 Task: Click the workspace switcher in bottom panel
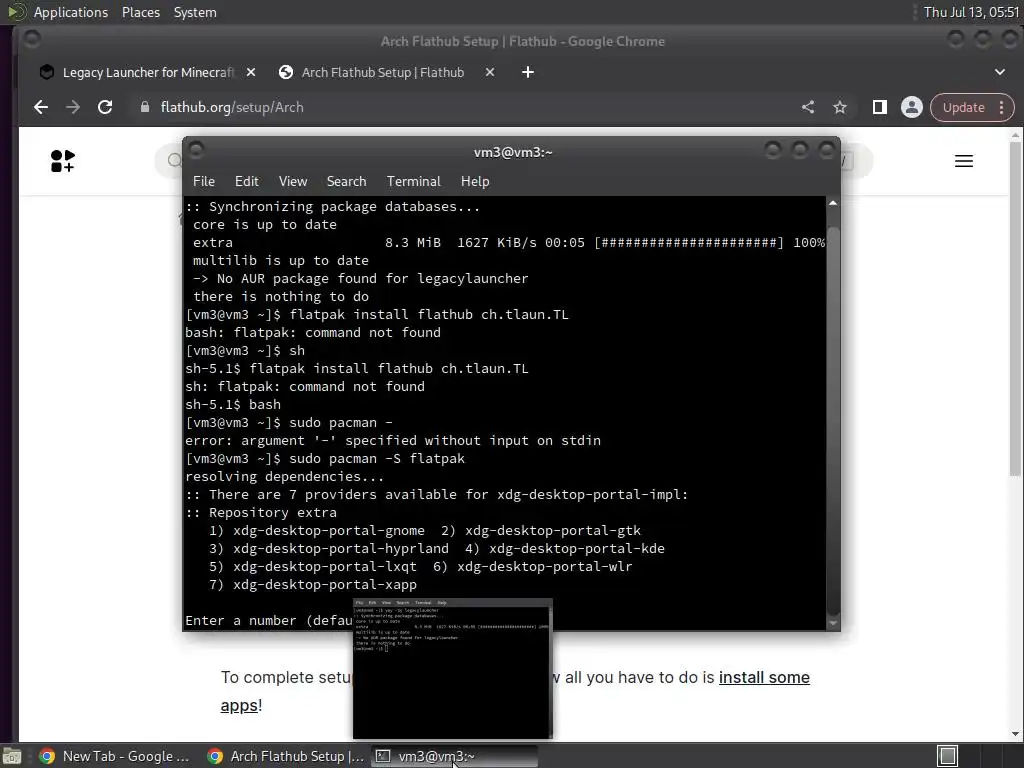[948, 756]
